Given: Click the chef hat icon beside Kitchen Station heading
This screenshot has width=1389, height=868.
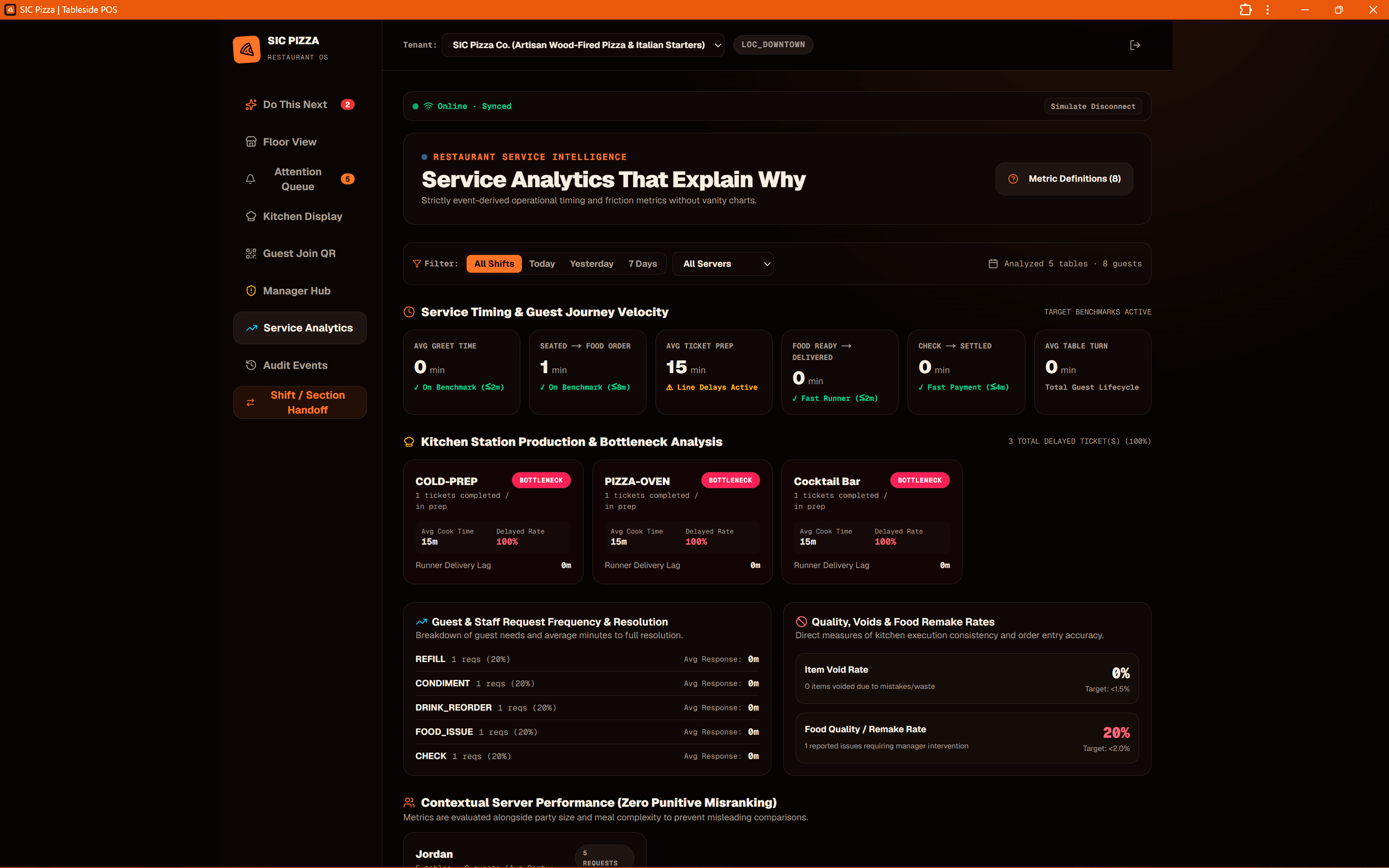Looking at the screenshot, I should [409, 442].
